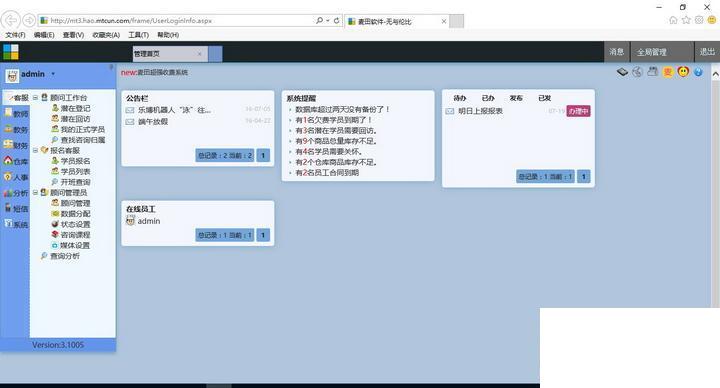Open the 学员列表 tree item
Viewport: 720px width, 388px height.
point(71,172)
